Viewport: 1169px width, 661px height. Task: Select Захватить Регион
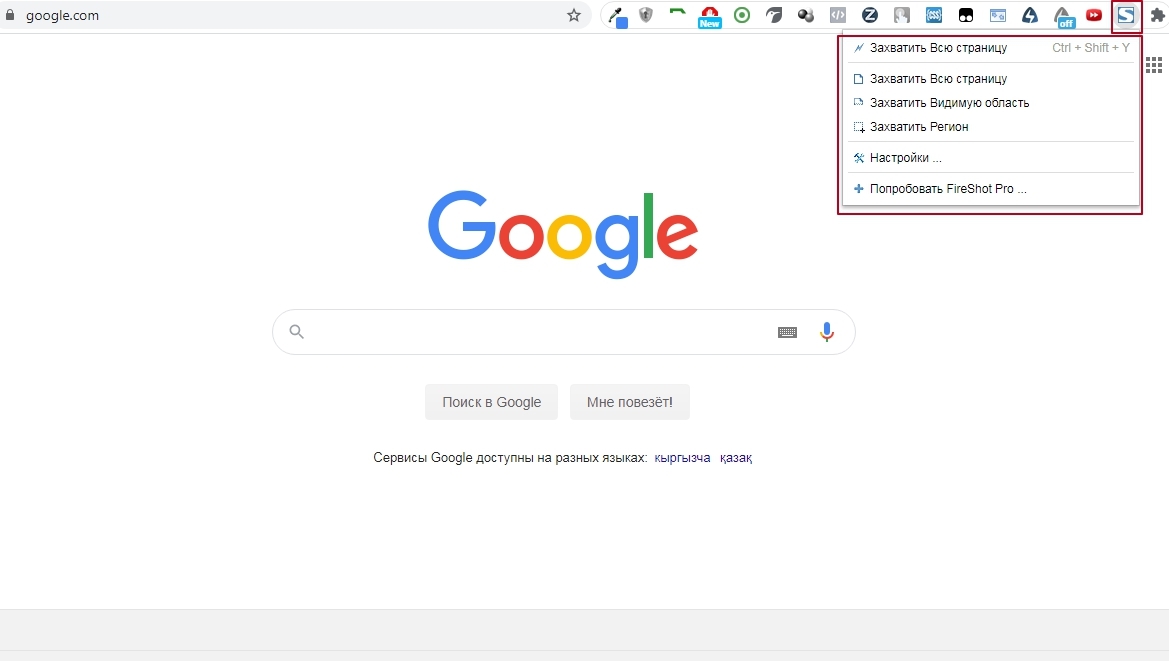click(990, 127)
